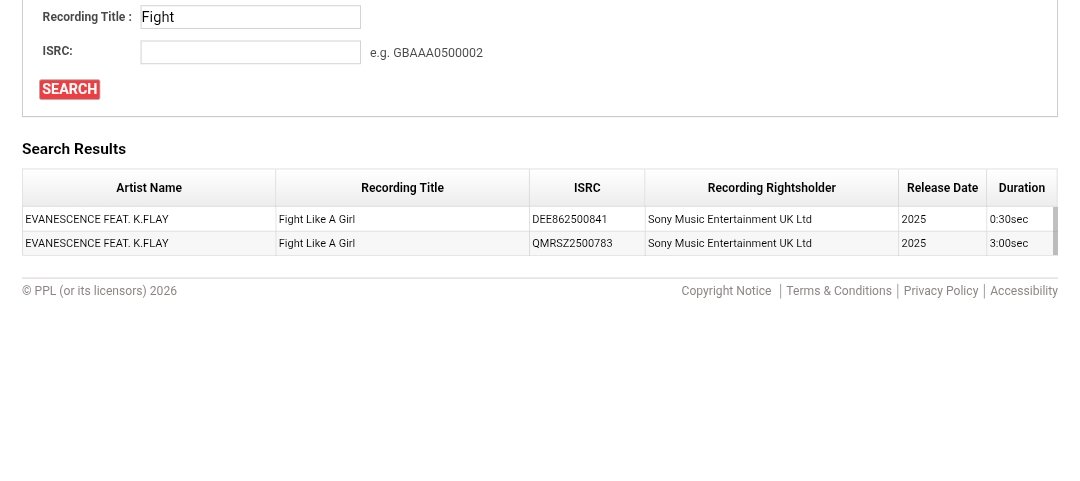Click the results table vertical scrollbar

coord(1055,231)
